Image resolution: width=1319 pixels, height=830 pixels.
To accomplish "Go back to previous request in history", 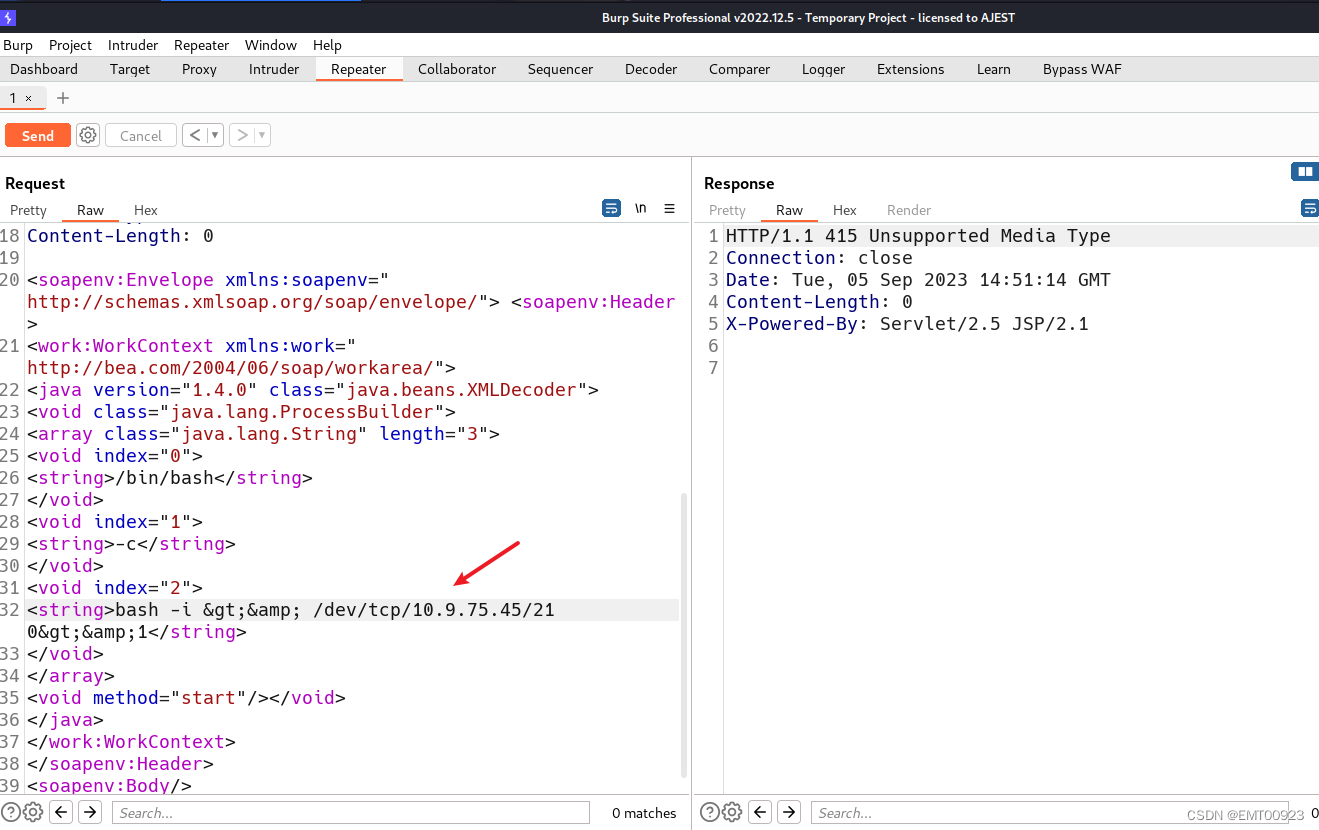I will [x=195, y=135].
